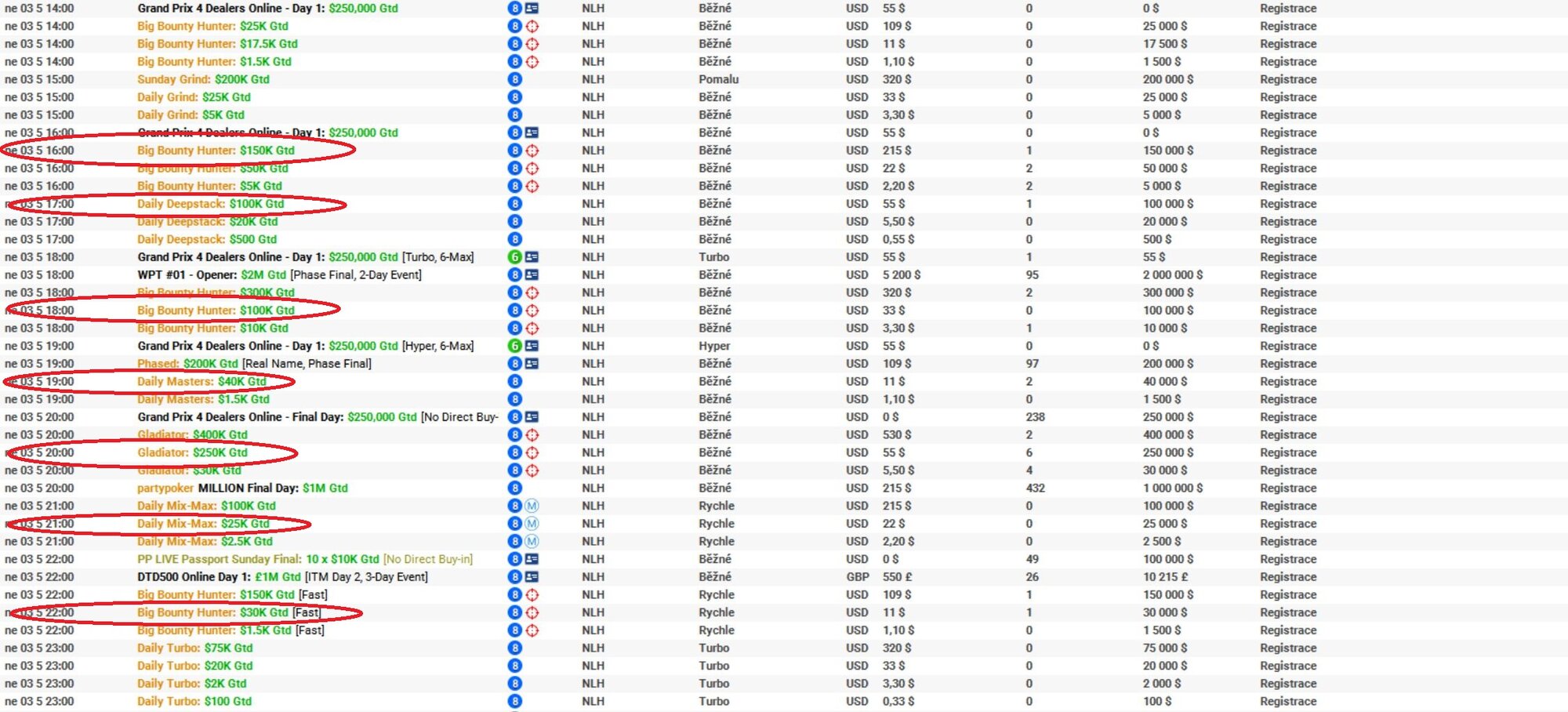1568x712 pixels.
Task: Click Registrace for Daily Turbo $2K Gtd
Action: click(x=1288, y=684)
